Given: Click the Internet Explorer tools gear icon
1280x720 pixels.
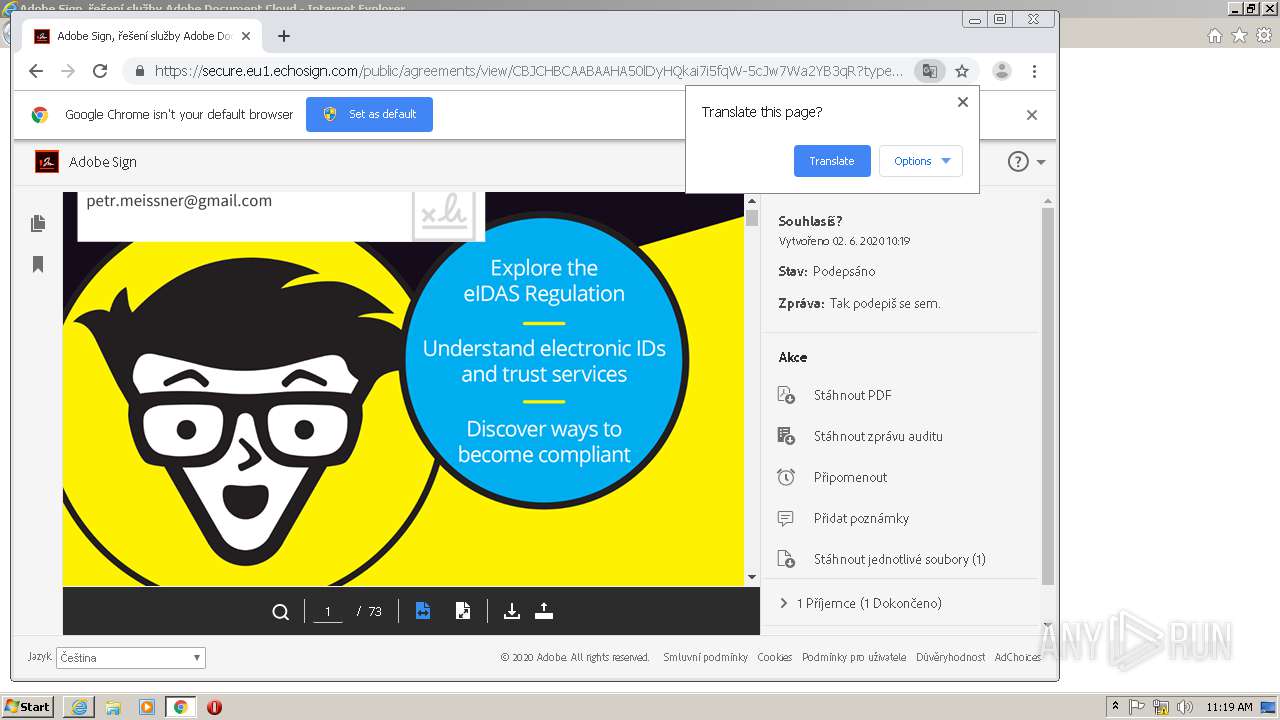Looking at the screenshot, I should click(x=1264, y=35).
